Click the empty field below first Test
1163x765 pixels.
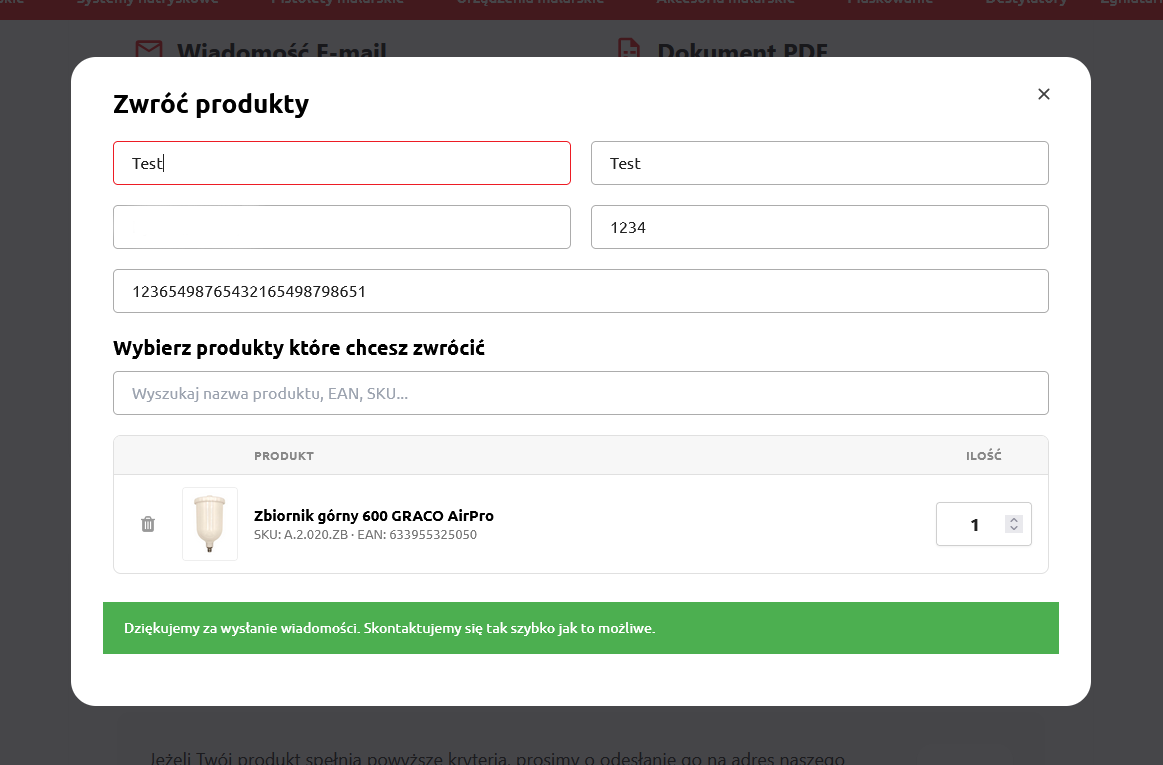pyautogui.click(x=342, y=227)
